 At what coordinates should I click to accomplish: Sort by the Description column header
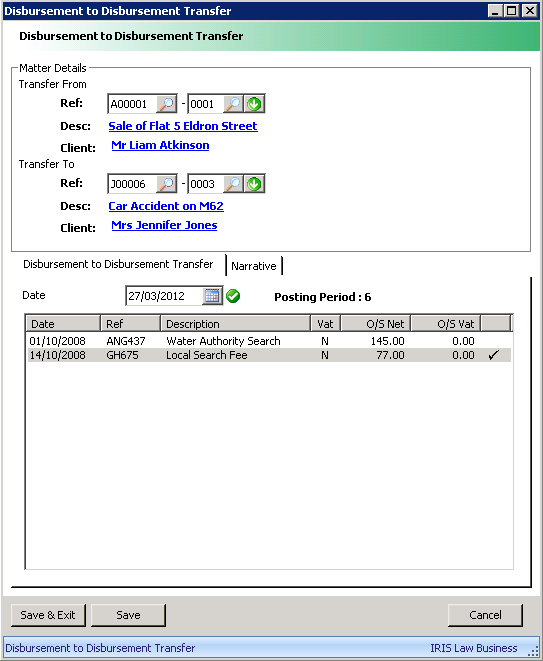(x=235, y=324)
